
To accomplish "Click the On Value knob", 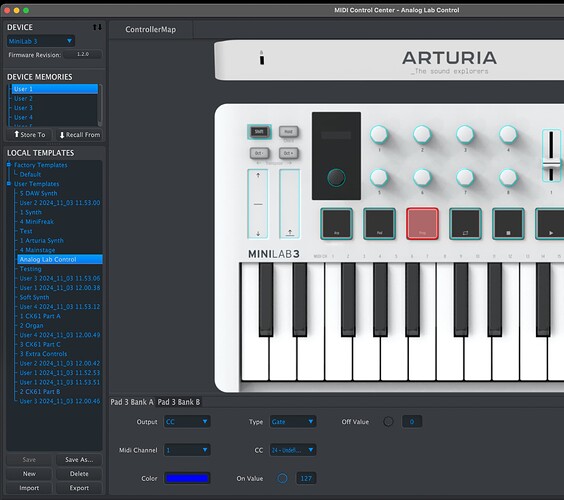I will (282, 478).
